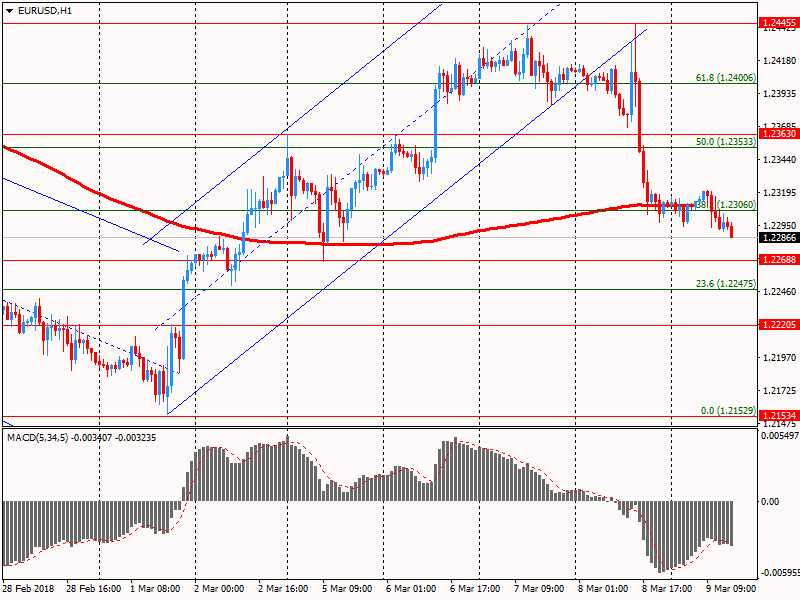Screen dimensions: 800x600
Task: Click the MACD scale value 0.005497
Action: [780, 436]
